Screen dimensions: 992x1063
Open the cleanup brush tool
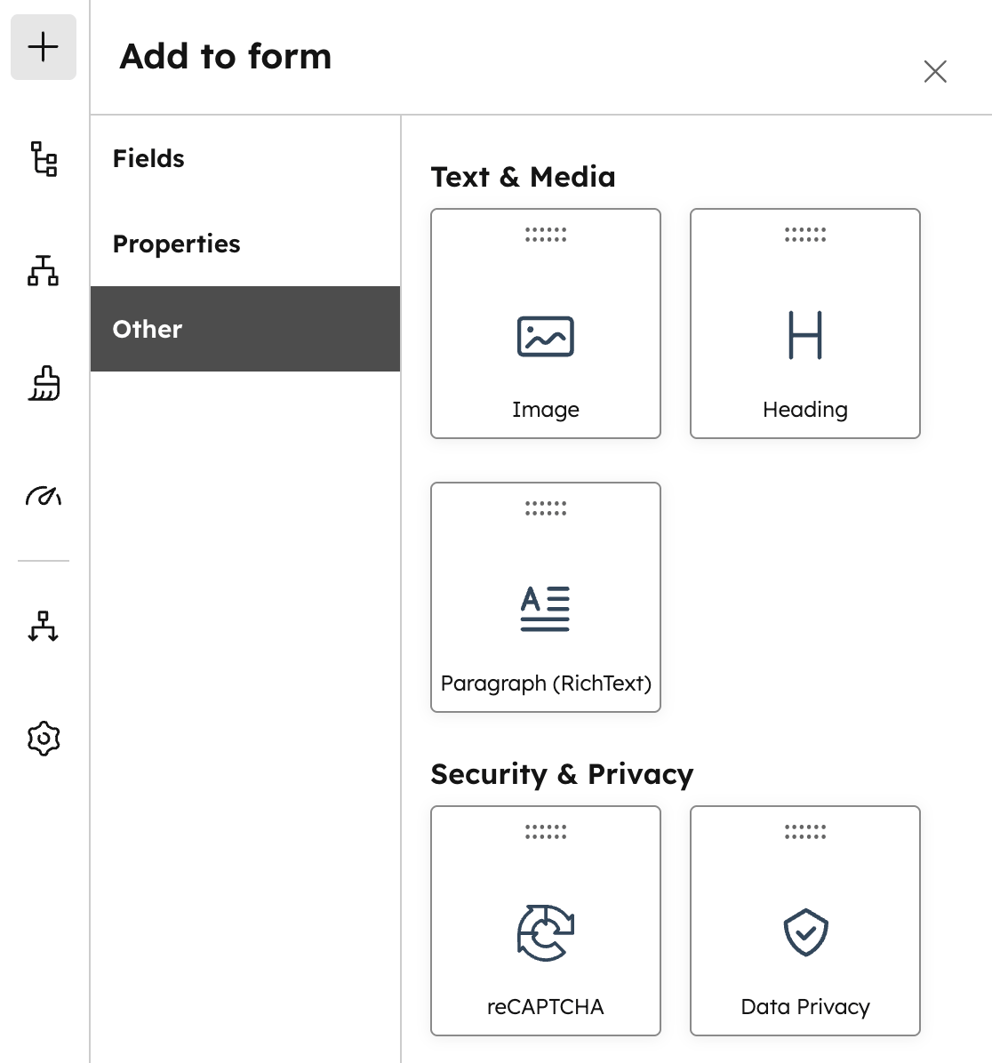(x=42, y=384)
